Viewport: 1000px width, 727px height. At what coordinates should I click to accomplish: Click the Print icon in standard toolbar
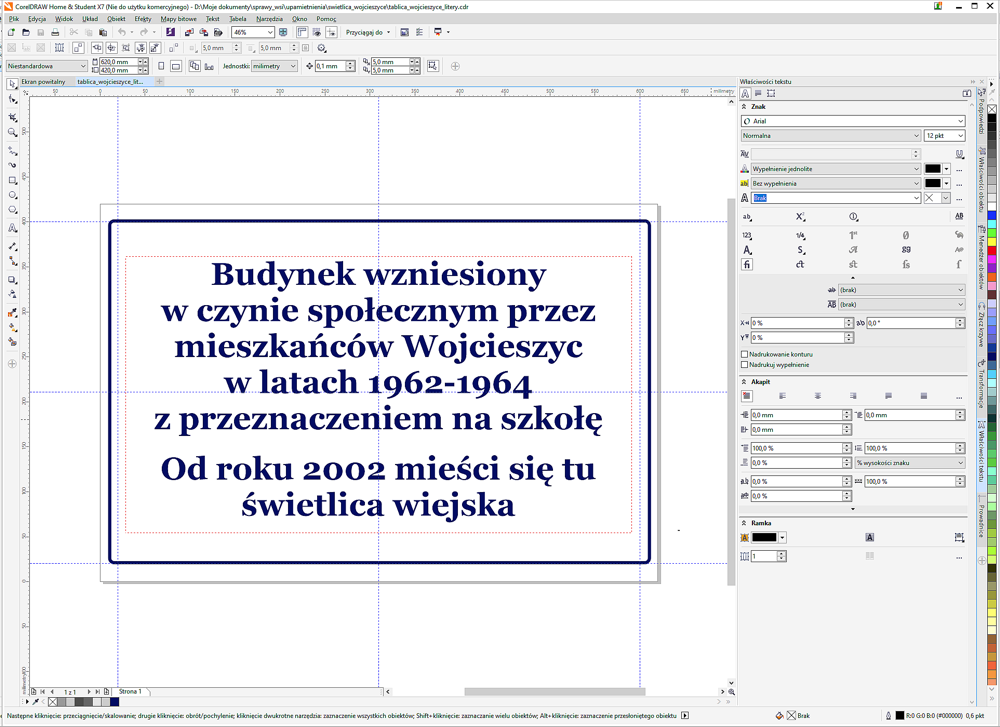[55, 32]
